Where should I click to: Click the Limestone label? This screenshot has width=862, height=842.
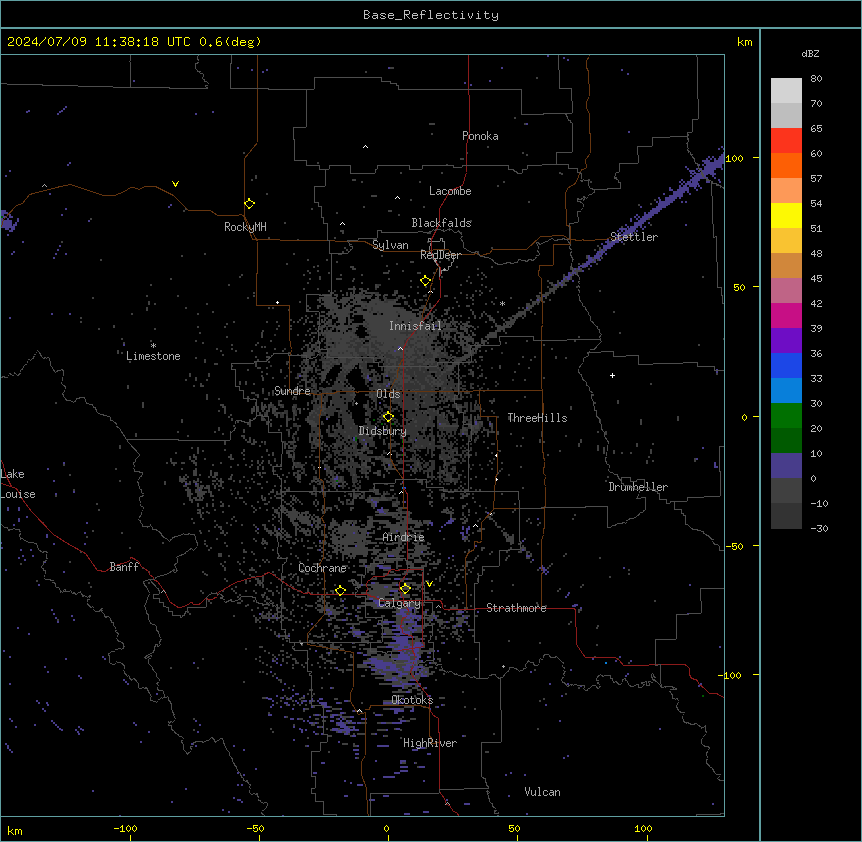[x=153, y=356]
